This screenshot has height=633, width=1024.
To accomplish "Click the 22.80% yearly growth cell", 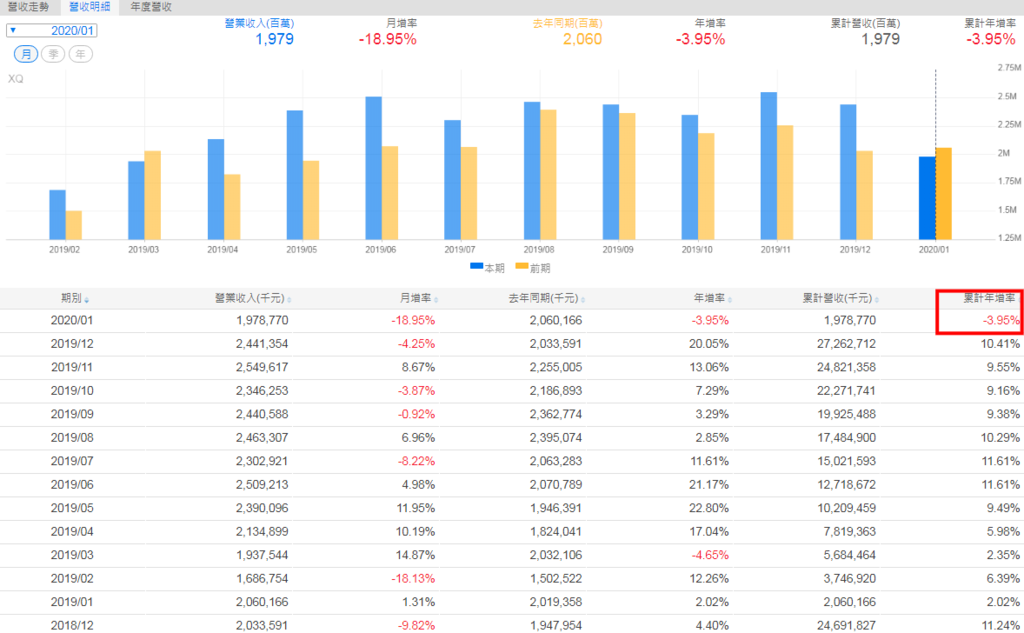I will 709,509.
